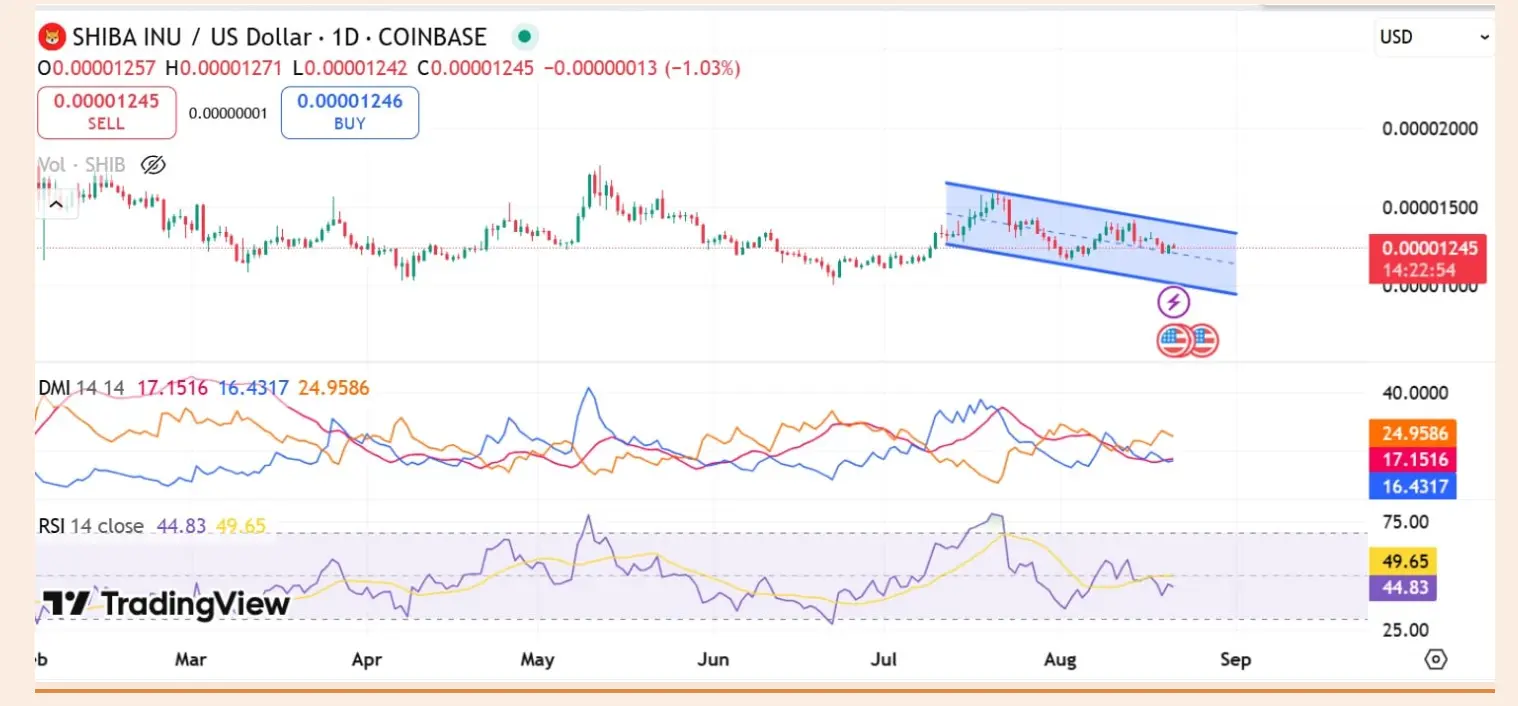Click the purple RSI value tag 44.83
The height and width of the screenshot is (706, 1518).
1403,588
